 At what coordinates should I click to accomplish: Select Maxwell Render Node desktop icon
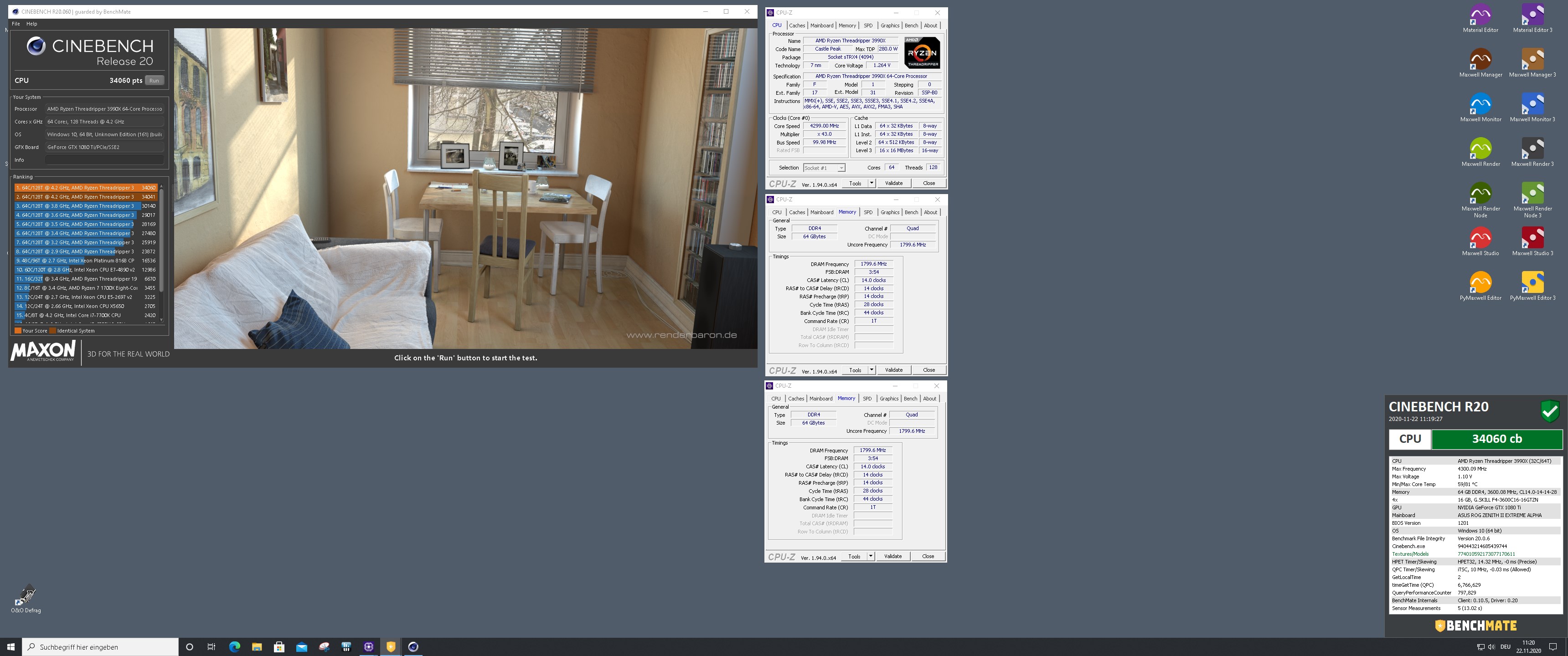coord(1480,200)
